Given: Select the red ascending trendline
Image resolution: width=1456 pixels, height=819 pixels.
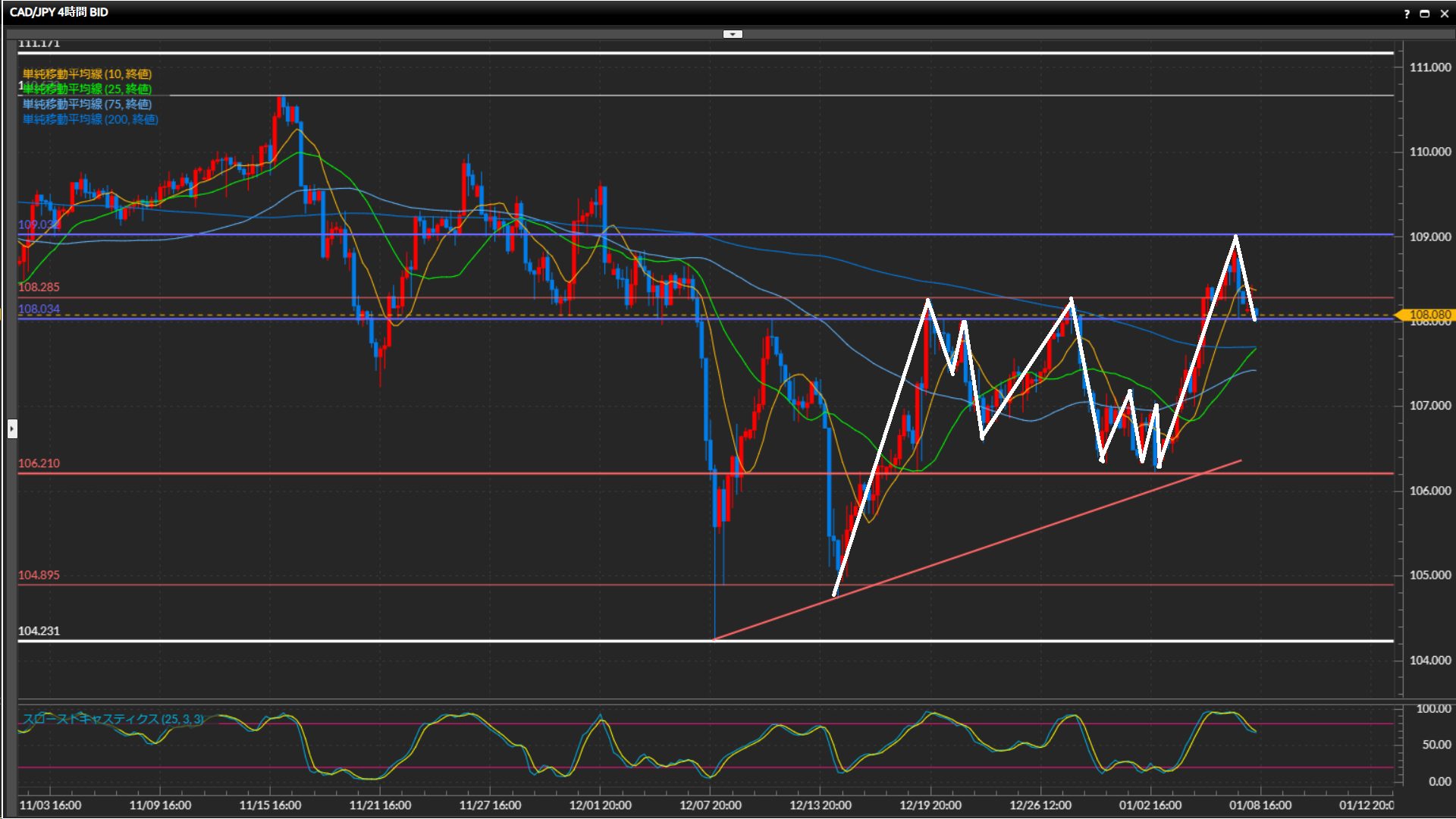Looking at the screenshot, I should click(986, 546).
